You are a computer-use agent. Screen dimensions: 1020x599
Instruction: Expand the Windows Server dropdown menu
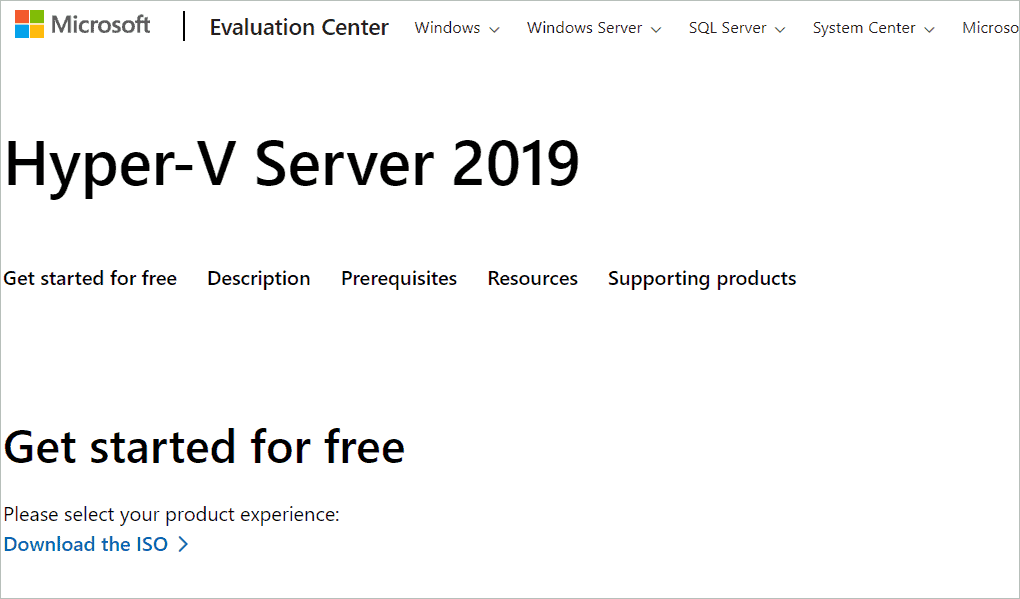pos(594,28)
